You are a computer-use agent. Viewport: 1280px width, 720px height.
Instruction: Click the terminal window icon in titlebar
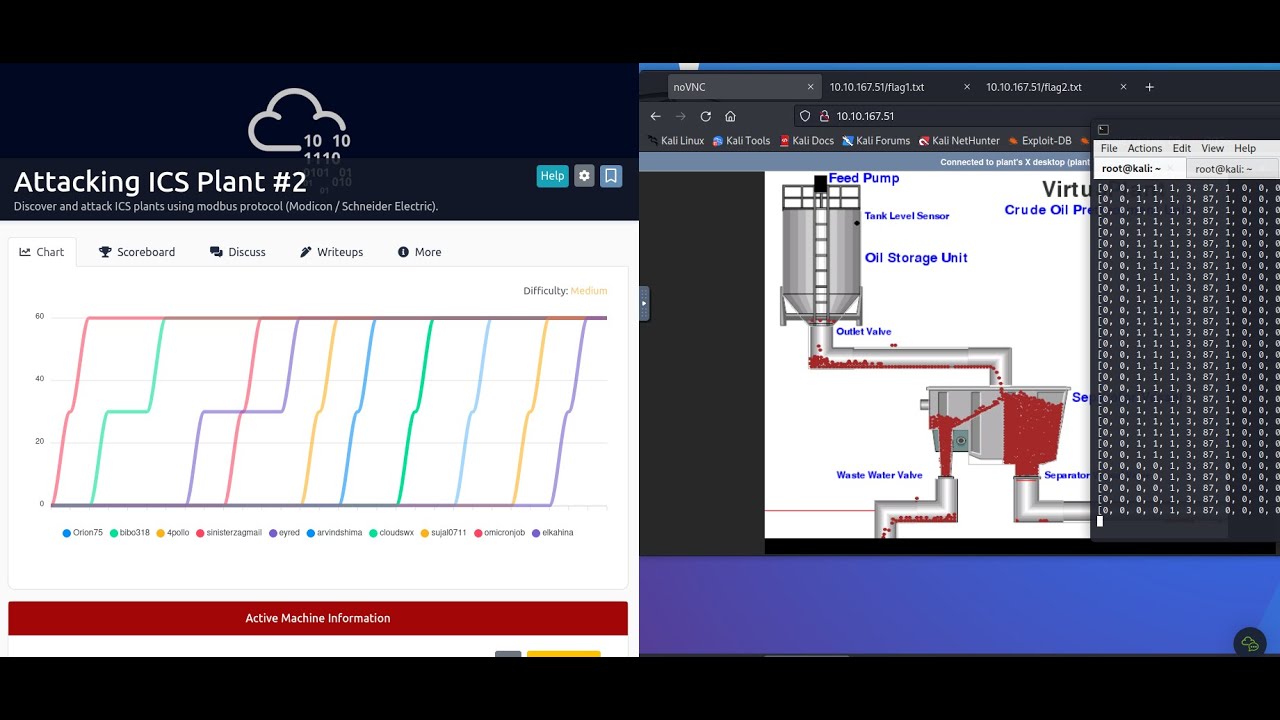click(x=1103, y=130)
